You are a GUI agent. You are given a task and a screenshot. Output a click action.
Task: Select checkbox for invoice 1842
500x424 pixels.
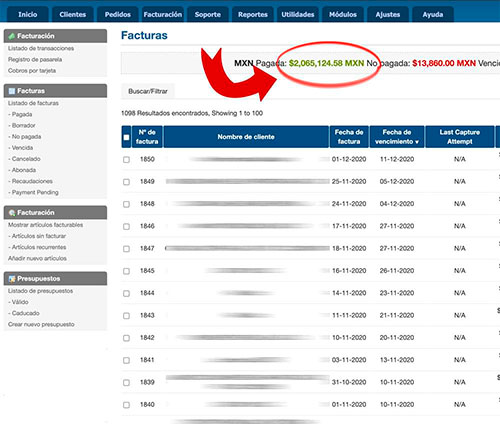[126, 338]
